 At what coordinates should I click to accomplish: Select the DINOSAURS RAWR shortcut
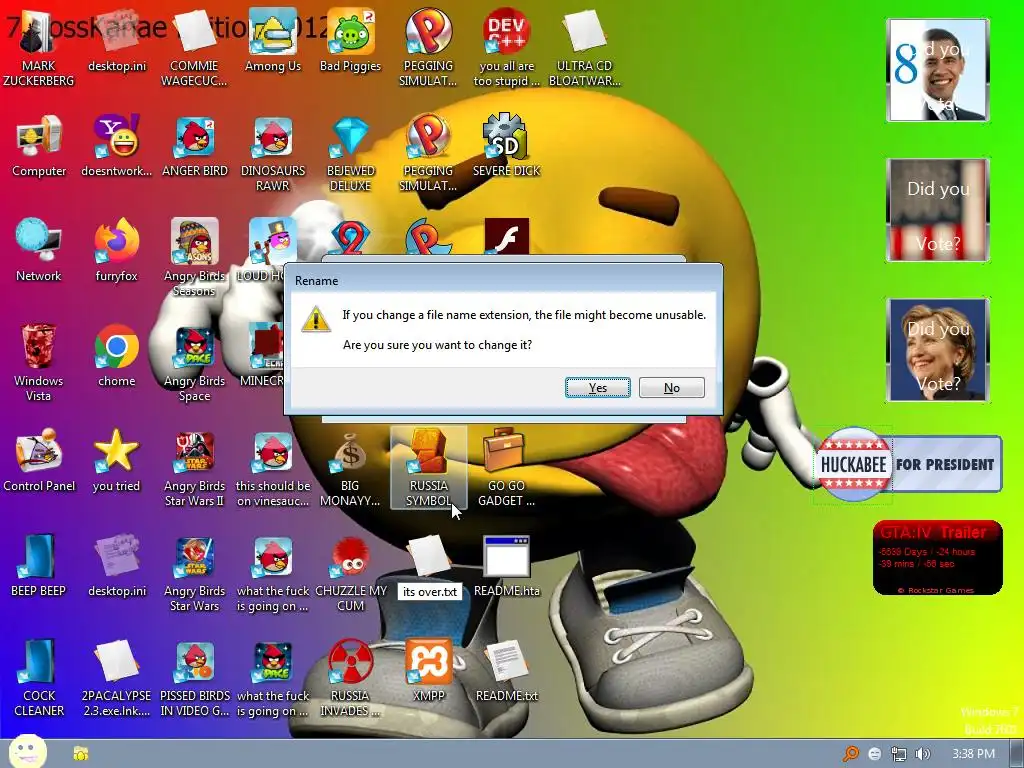272,152
